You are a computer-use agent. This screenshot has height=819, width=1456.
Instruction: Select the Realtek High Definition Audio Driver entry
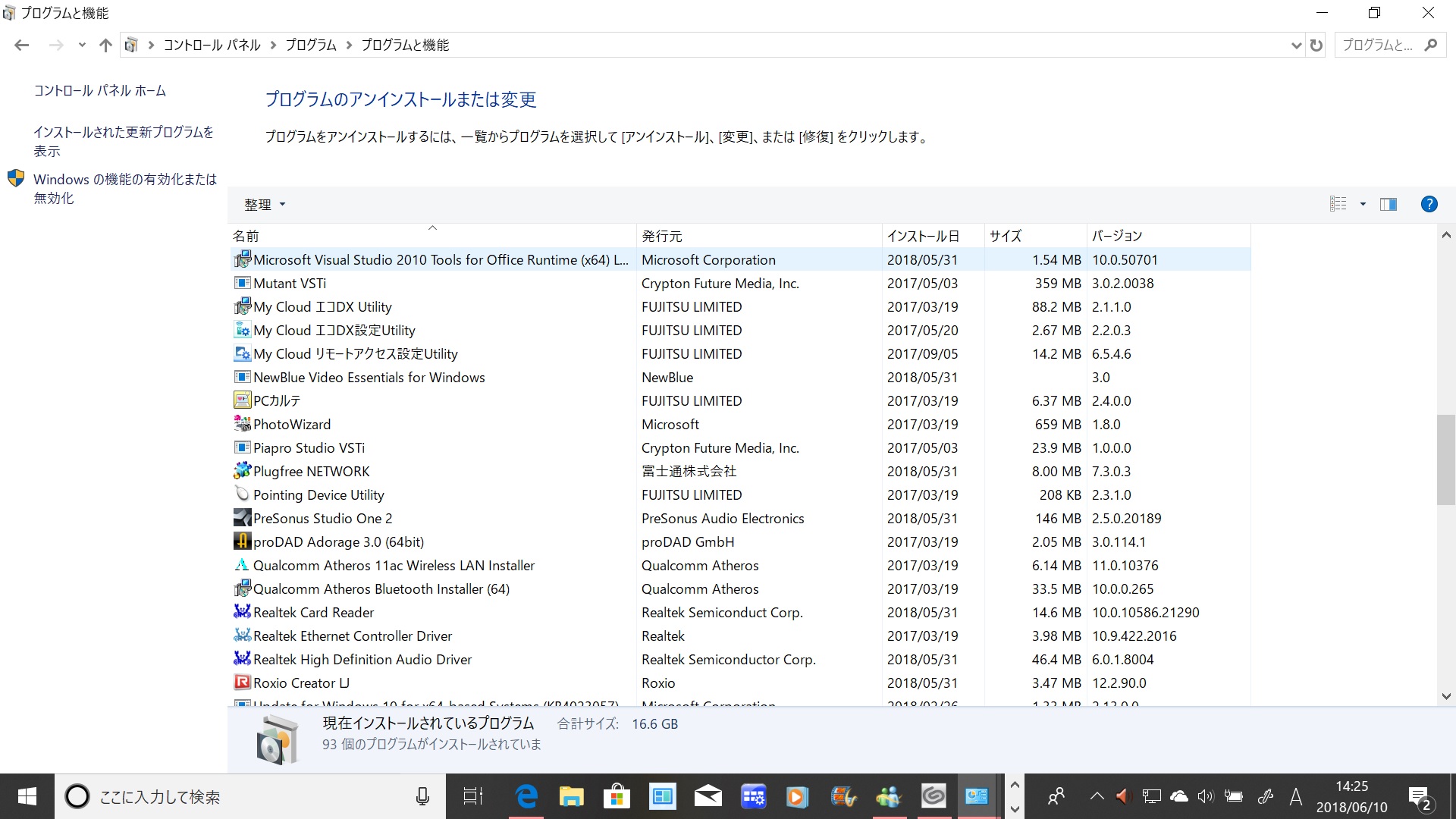click(362, 660)
